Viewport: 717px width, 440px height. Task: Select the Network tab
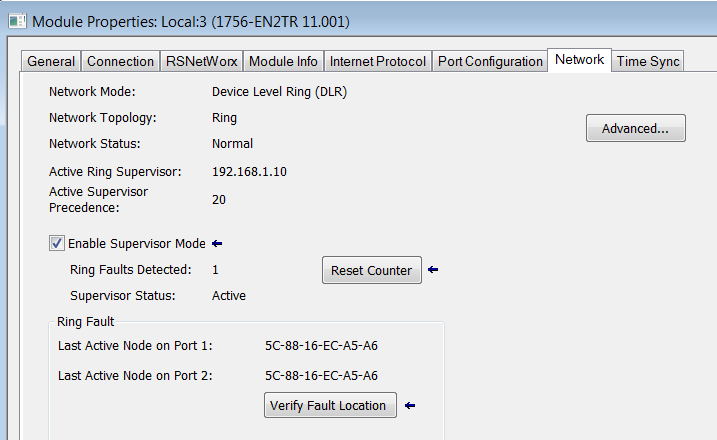[579, 60]
